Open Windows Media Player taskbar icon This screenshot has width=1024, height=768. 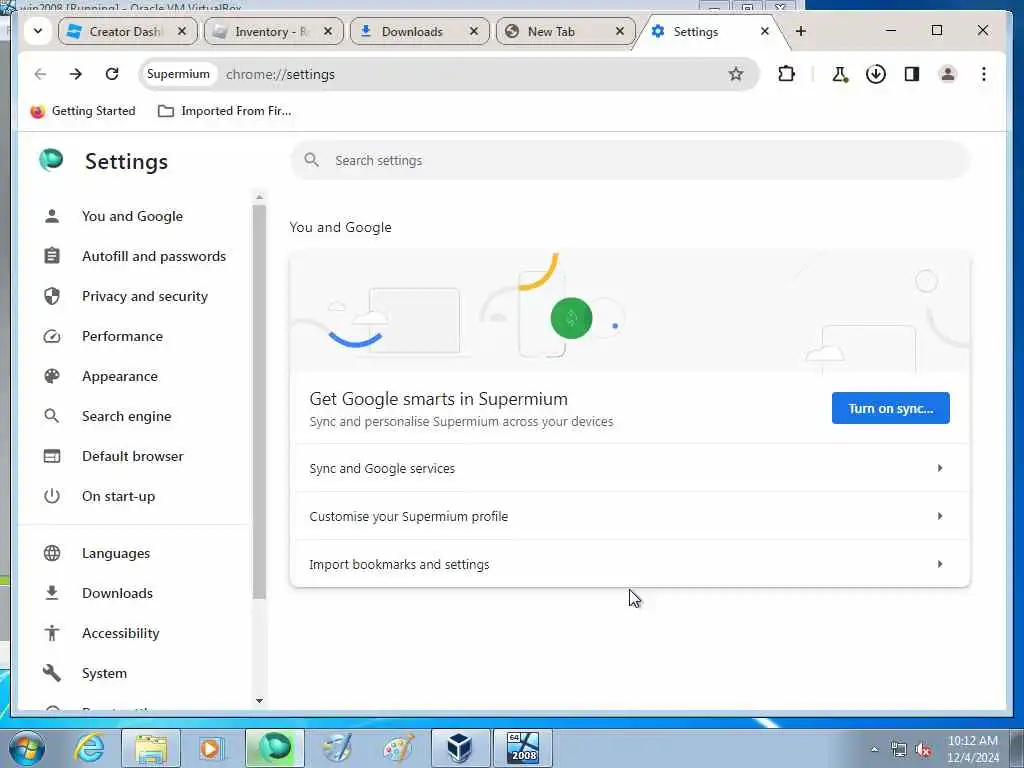(x=210, y=748)
